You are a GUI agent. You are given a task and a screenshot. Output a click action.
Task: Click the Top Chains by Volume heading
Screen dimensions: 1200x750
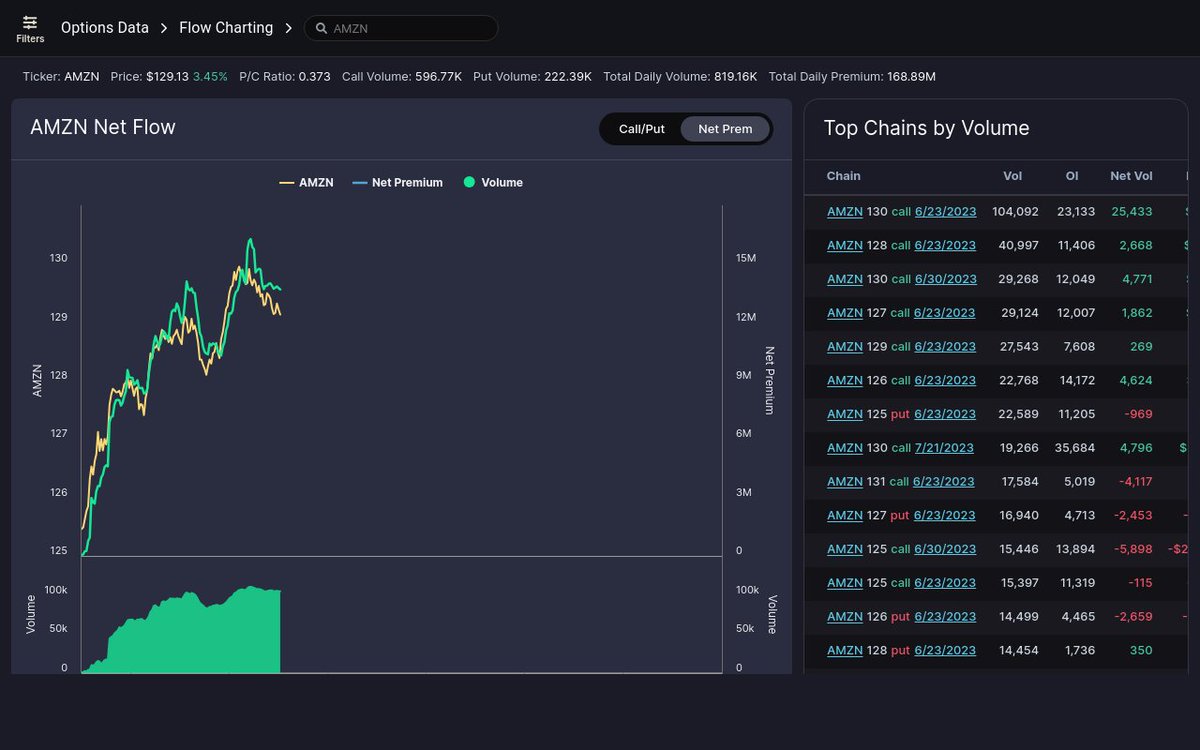[926, 128]
